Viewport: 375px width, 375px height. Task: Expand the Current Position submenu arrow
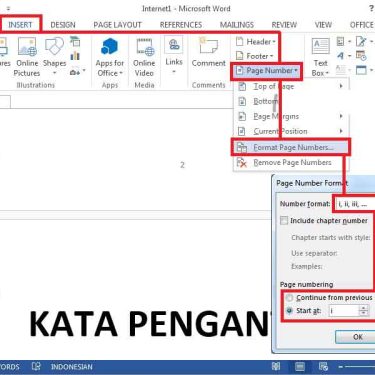[x=341, y=131]
